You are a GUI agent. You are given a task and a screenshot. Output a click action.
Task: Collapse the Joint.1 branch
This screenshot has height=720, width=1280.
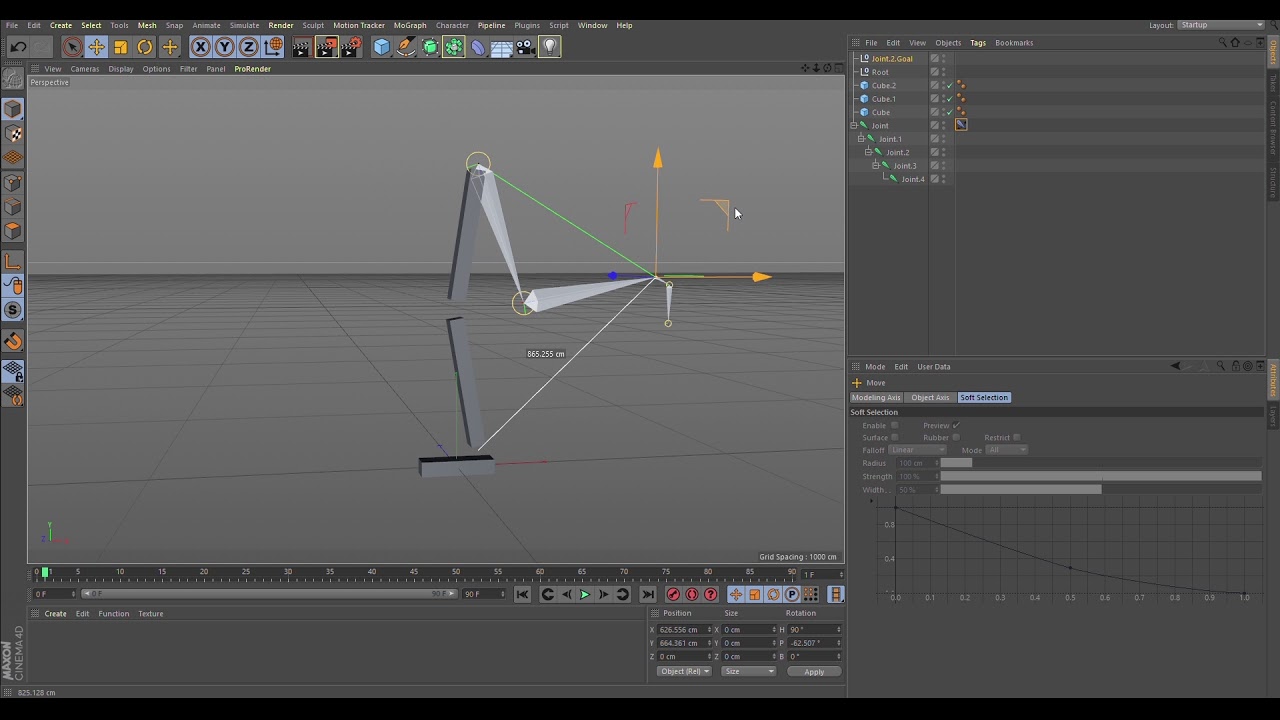pyautogui.click(x=861, y=139)
